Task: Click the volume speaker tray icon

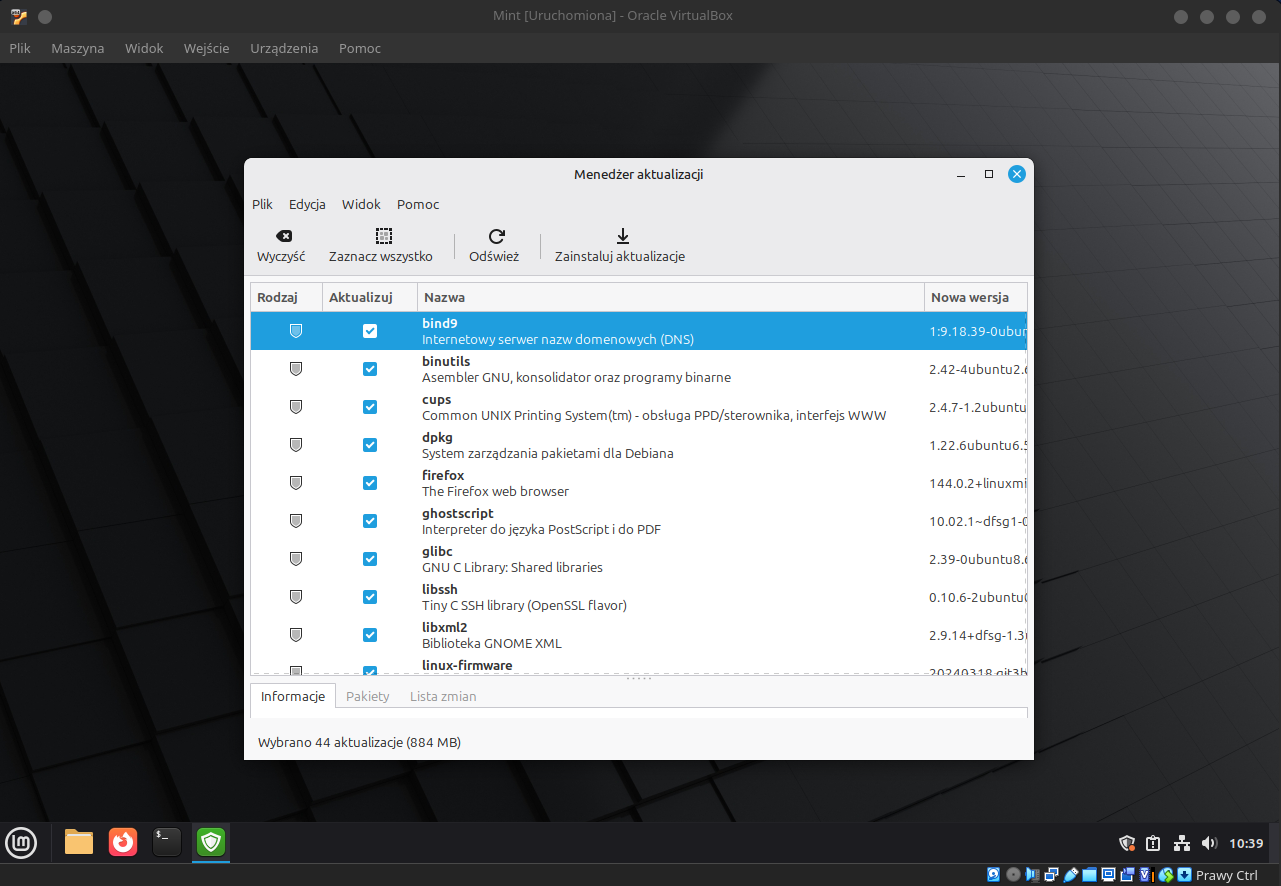Action: 1209,844
